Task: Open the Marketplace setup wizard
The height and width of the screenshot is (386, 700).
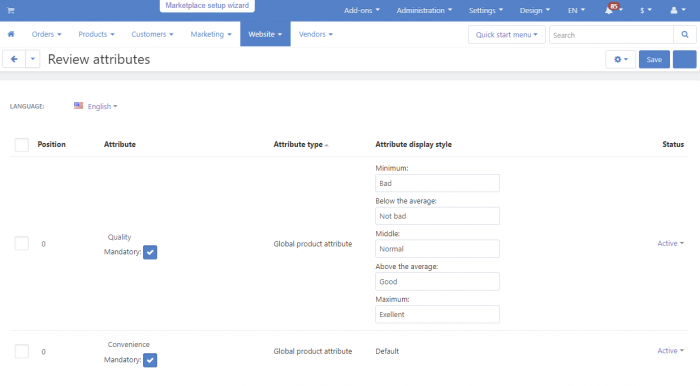Action: pyautogui.click(x=207, y=6)
